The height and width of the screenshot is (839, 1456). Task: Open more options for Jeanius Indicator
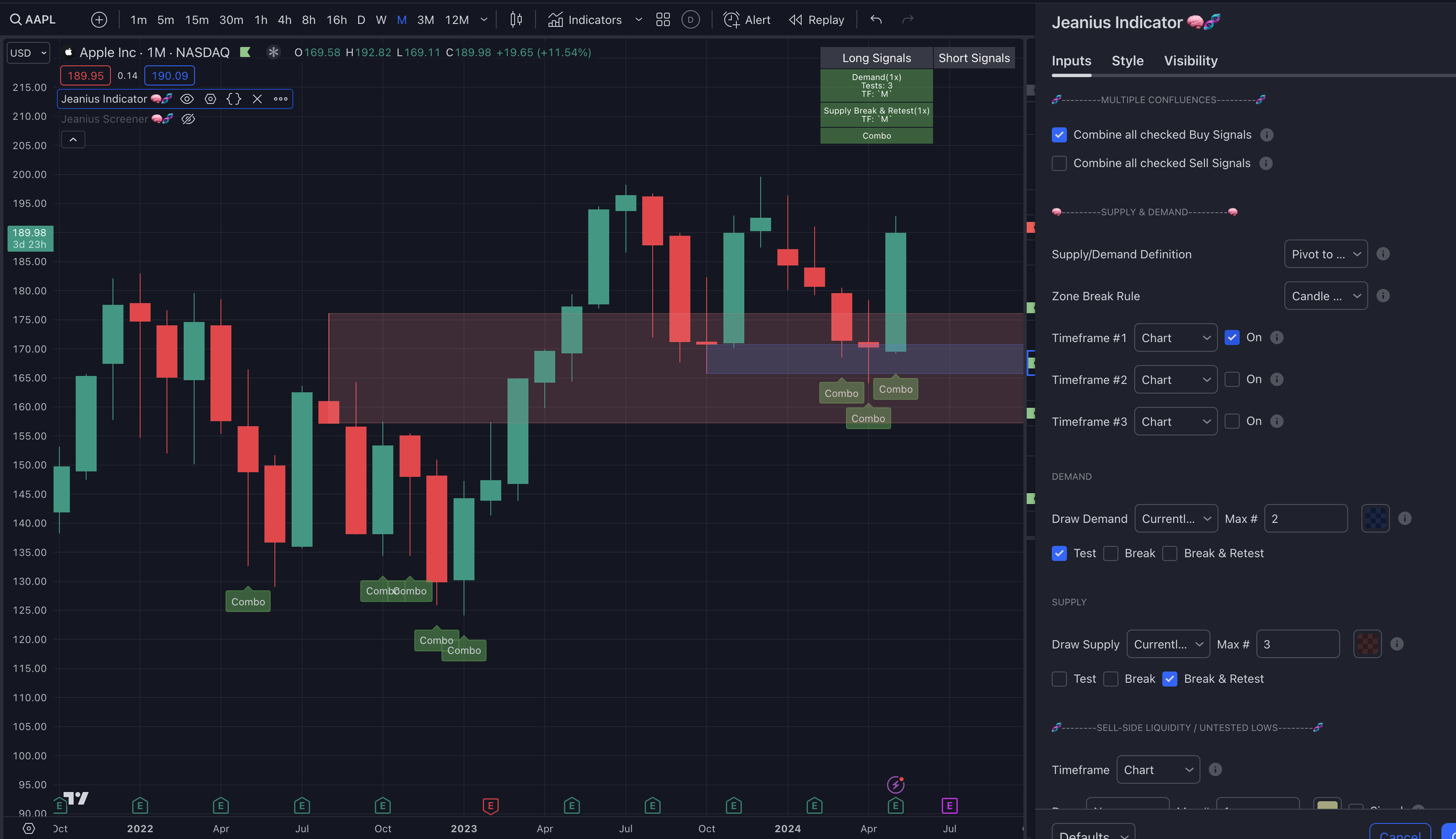coord(281,99)
